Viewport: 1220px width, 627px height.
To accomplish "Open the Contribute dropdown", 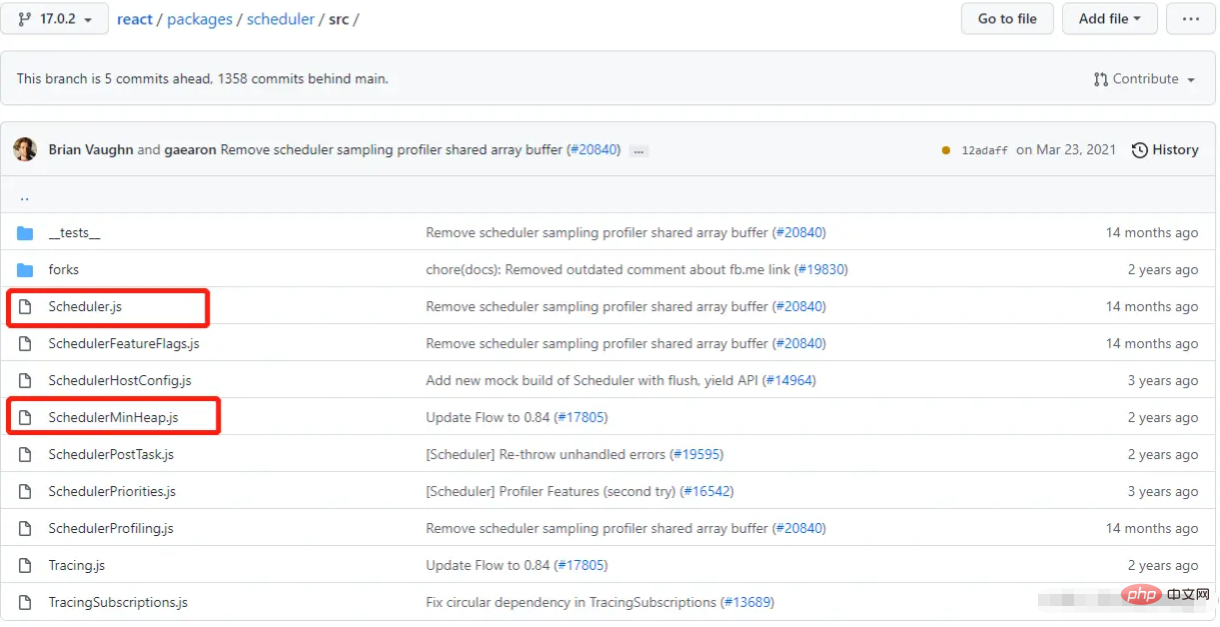I will coord(1144,79).
